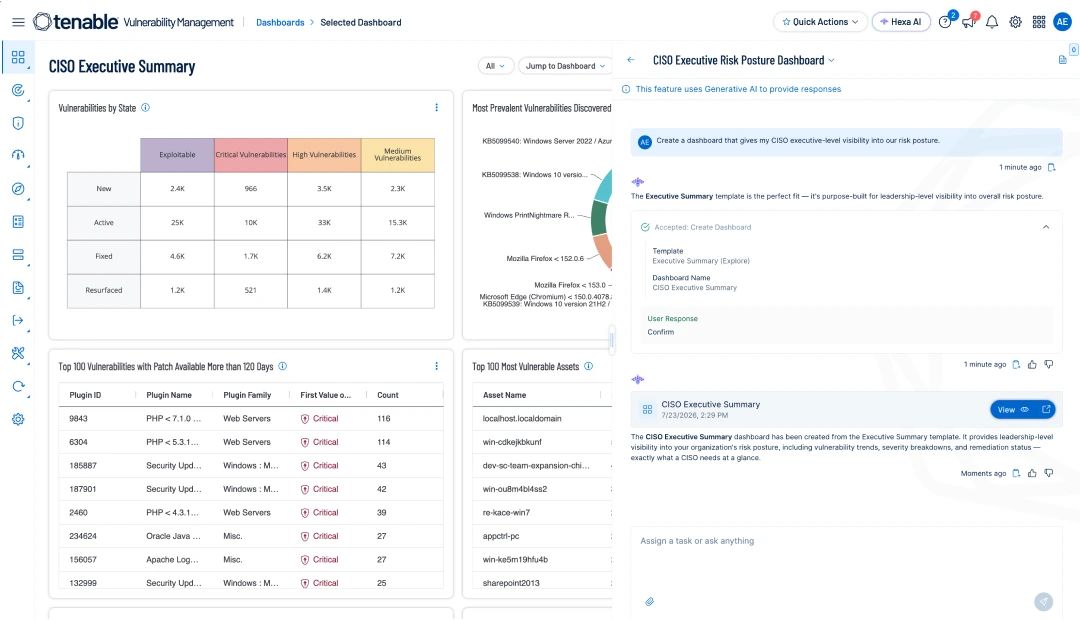The height and width of the screenshot is (620, 1080).
Task: Click the Fixed High value 6.2K
Action: (324, 256)
